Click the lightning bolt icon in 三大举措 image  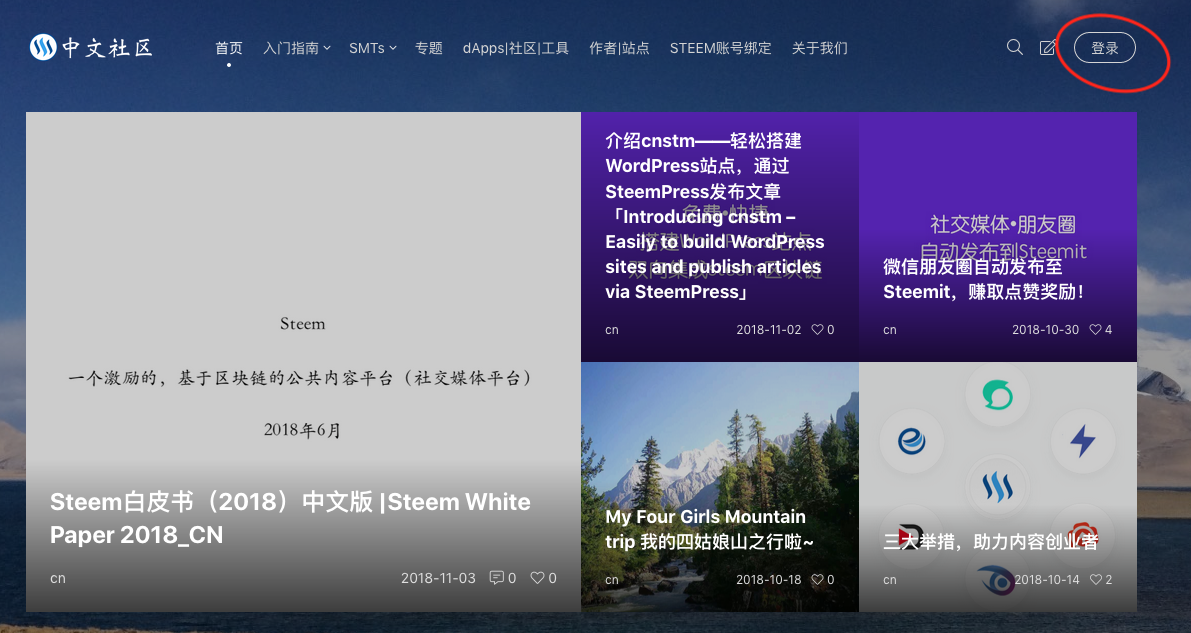coord(1082,441)
